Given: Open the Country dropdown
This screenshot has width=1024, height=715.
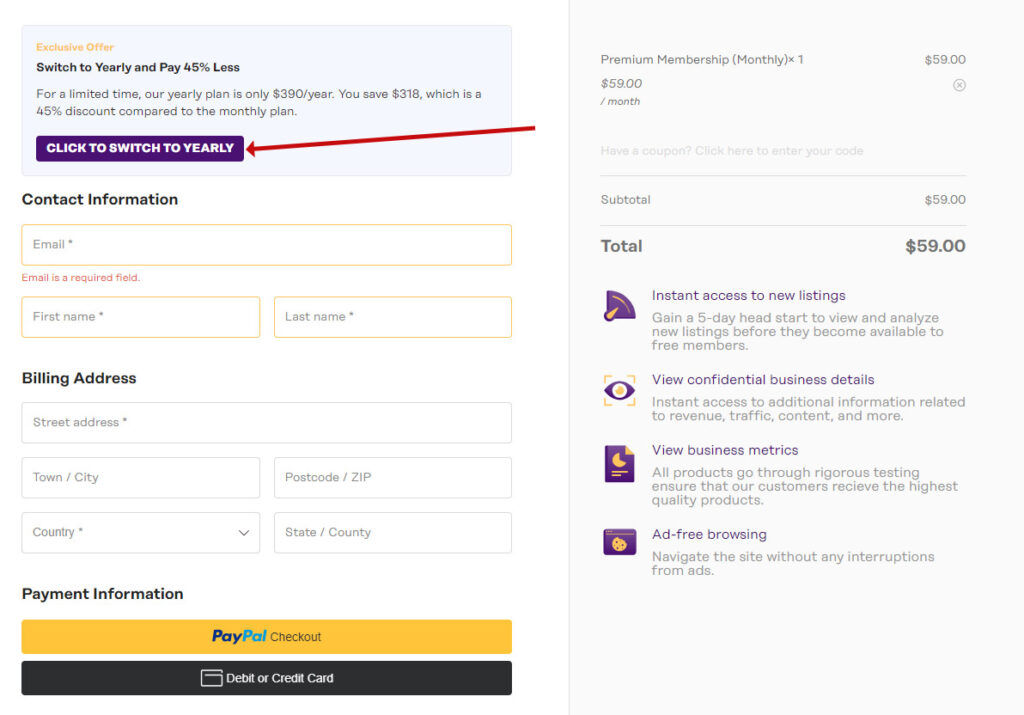Looking at the screenshot, I should coord(140,533).
